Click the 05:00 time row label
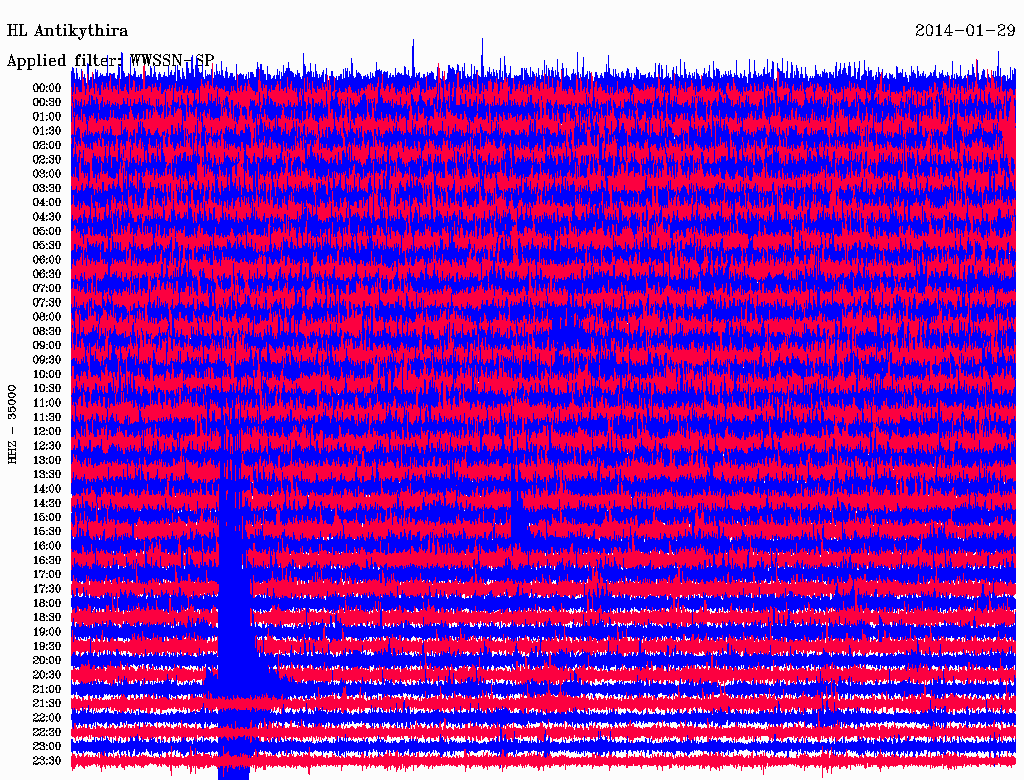This screenshot has width=1024, height=780. coord(46,231)
